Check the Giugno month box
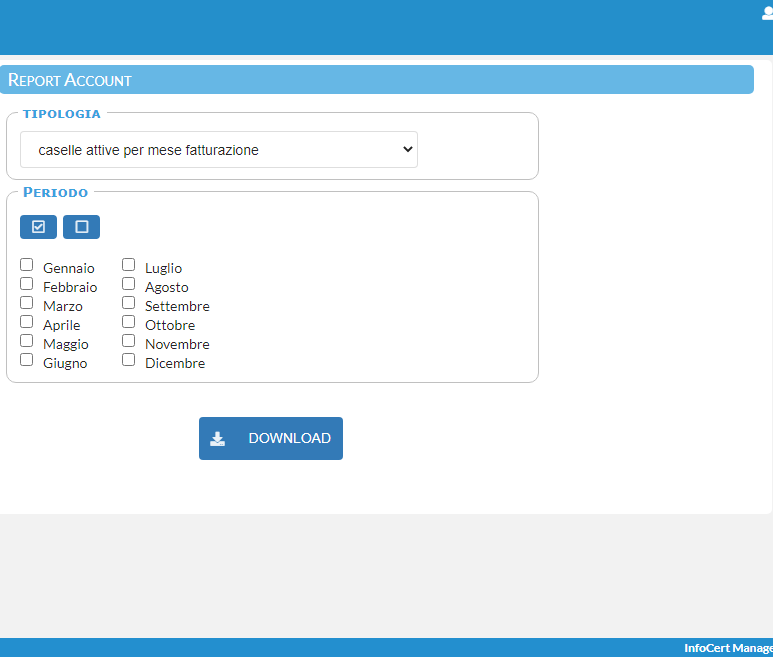 coord(27,360)
